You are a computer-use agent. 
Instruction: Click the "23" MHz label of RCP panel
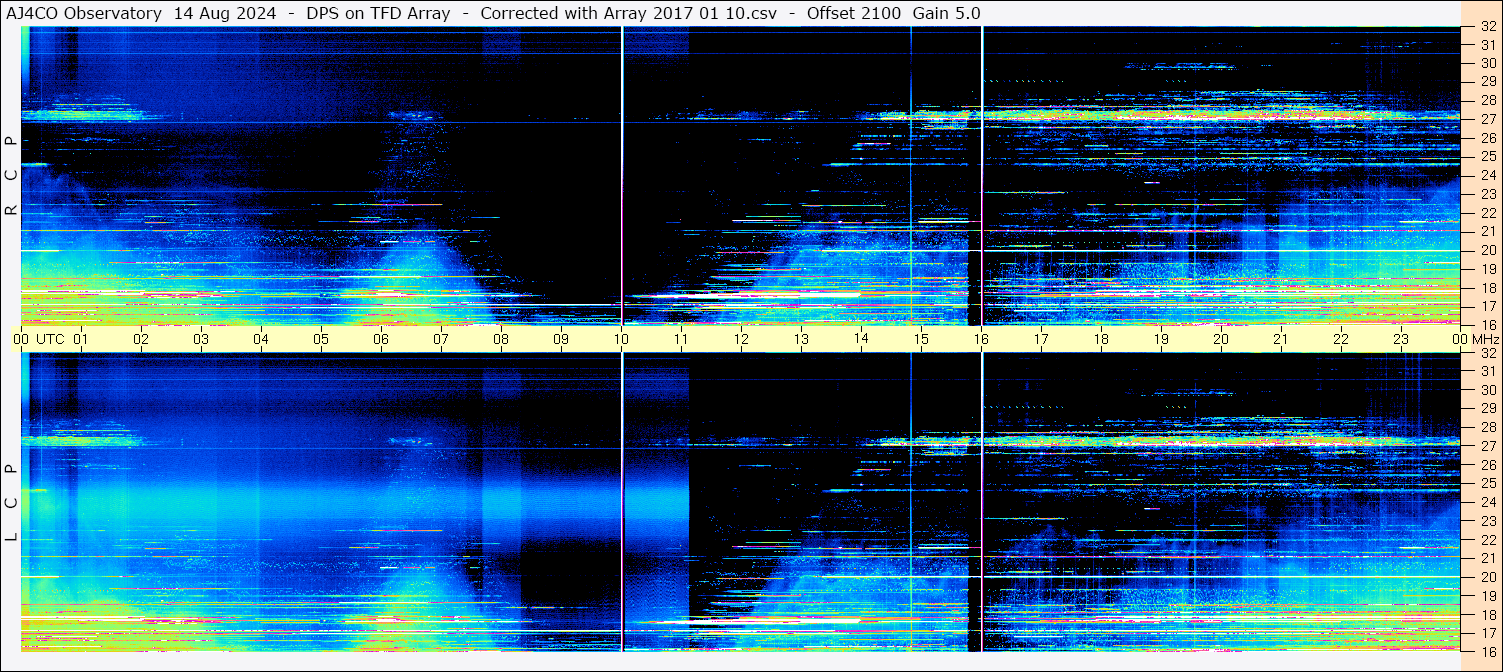1488,194
